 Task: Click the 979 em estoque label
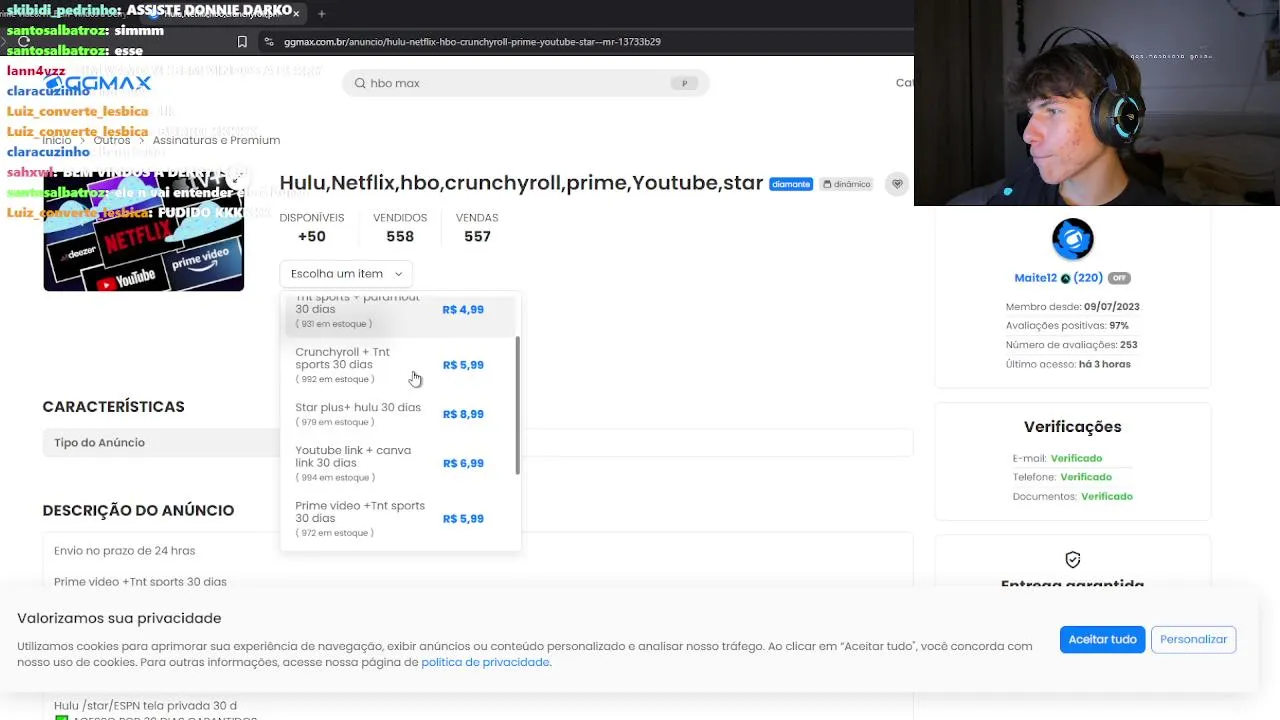coord(335,422)
